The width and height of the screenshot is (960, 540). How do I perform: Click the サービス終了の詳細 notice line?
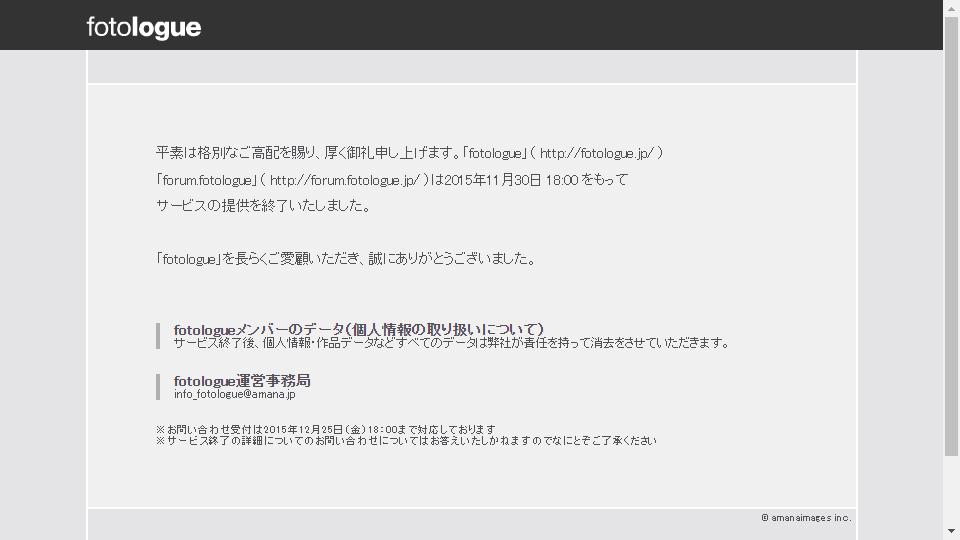point(406,440)
